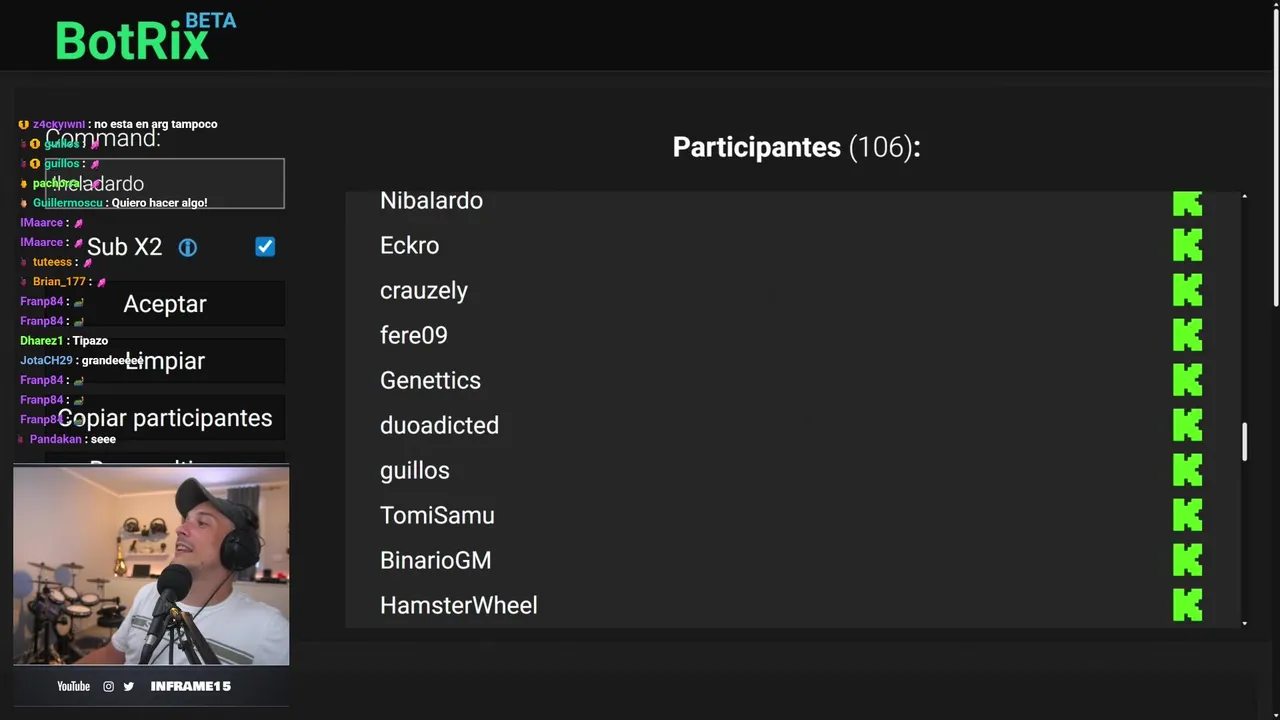This screenshot has height=720, width=1280.
Task: Click the BotRix BETA logo
Action: (x=145, y=38)
